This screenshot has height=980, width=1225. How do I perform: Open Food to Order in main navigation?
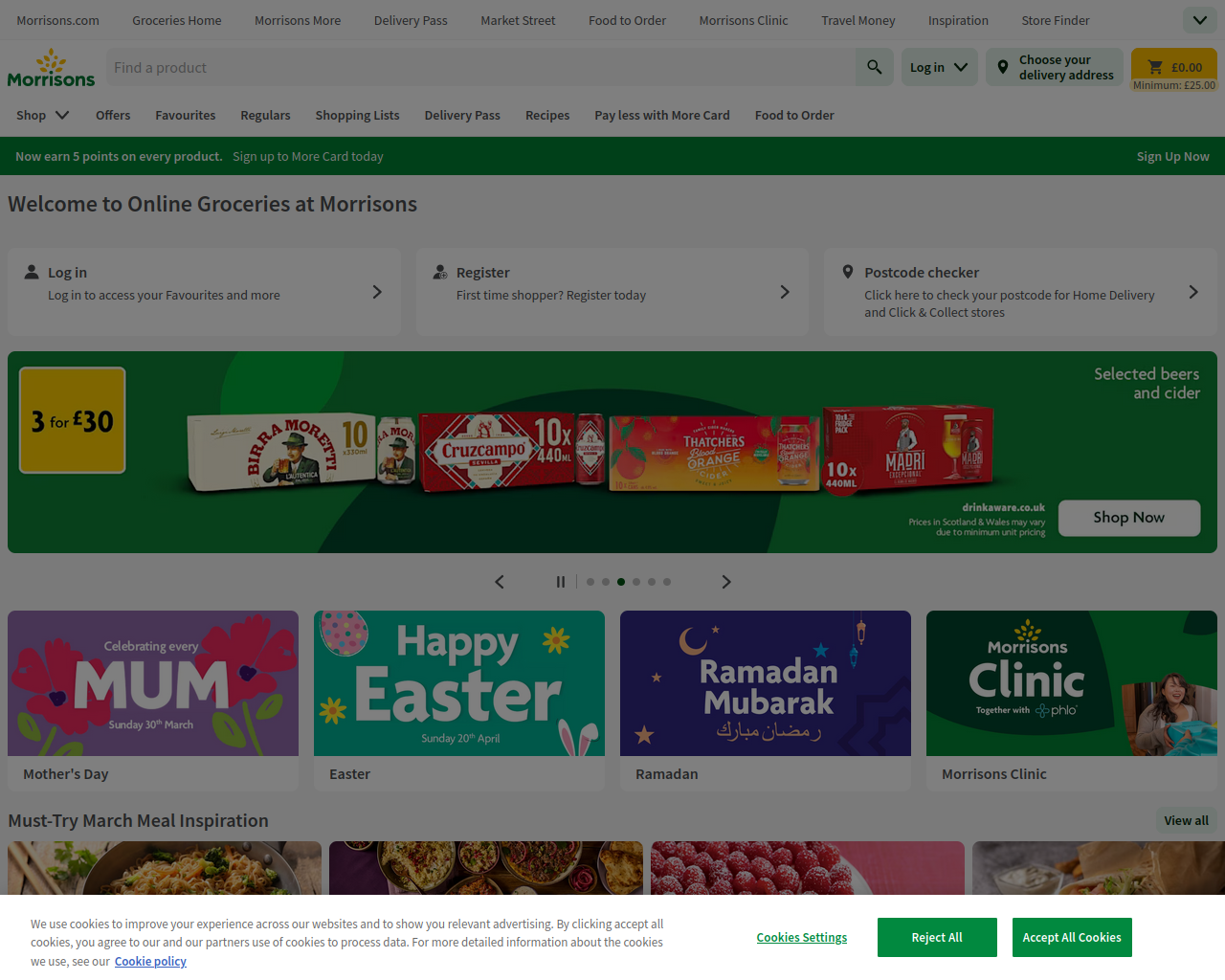pyautogui.click(x=794, y=115)
